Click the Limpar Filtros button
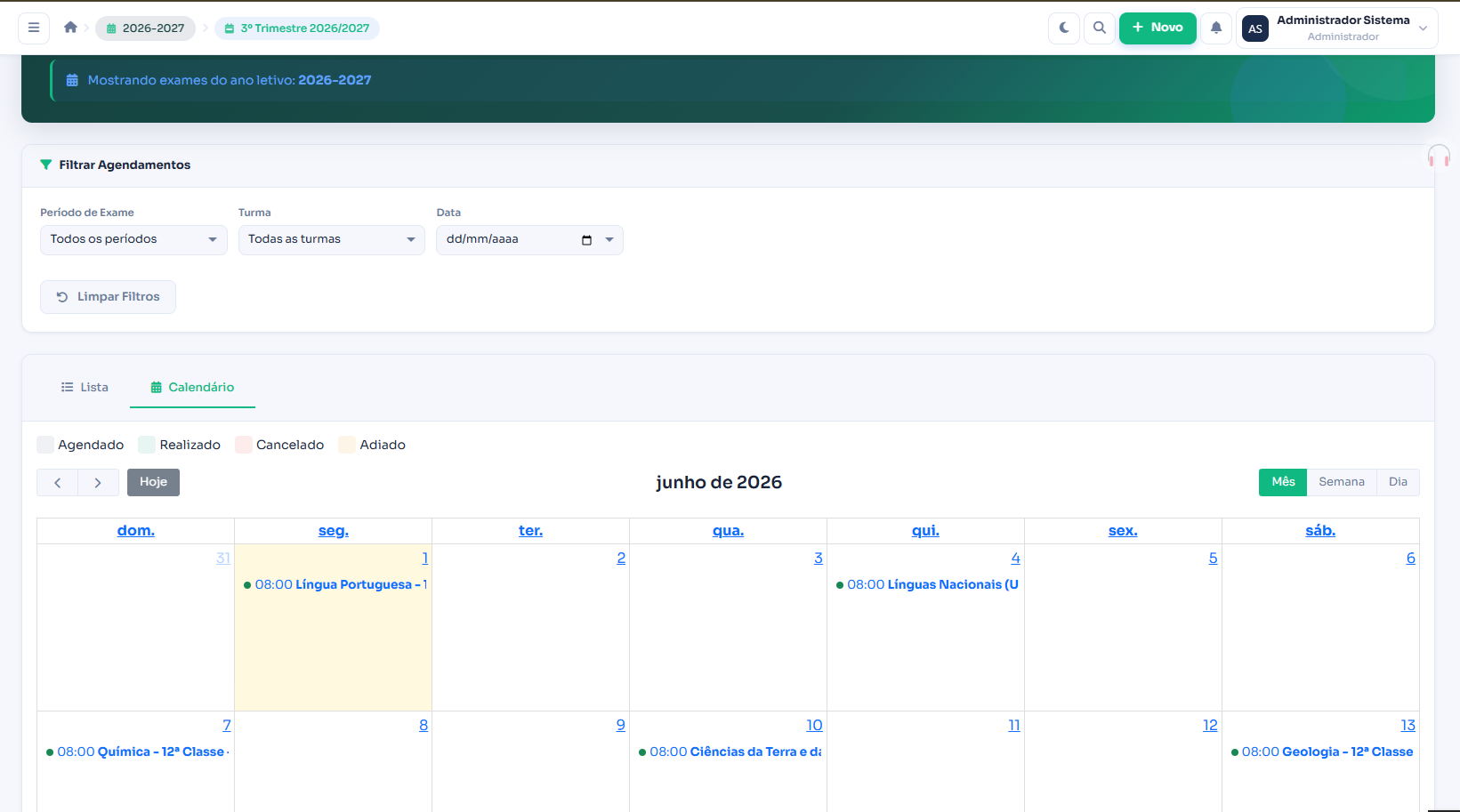 coord(108,297)
